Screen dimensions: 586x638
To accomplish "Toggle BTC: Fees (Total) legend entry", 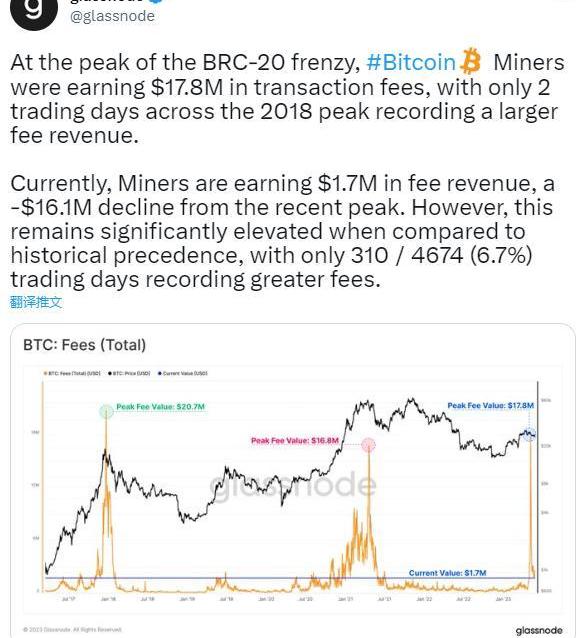I will point(72,373).
